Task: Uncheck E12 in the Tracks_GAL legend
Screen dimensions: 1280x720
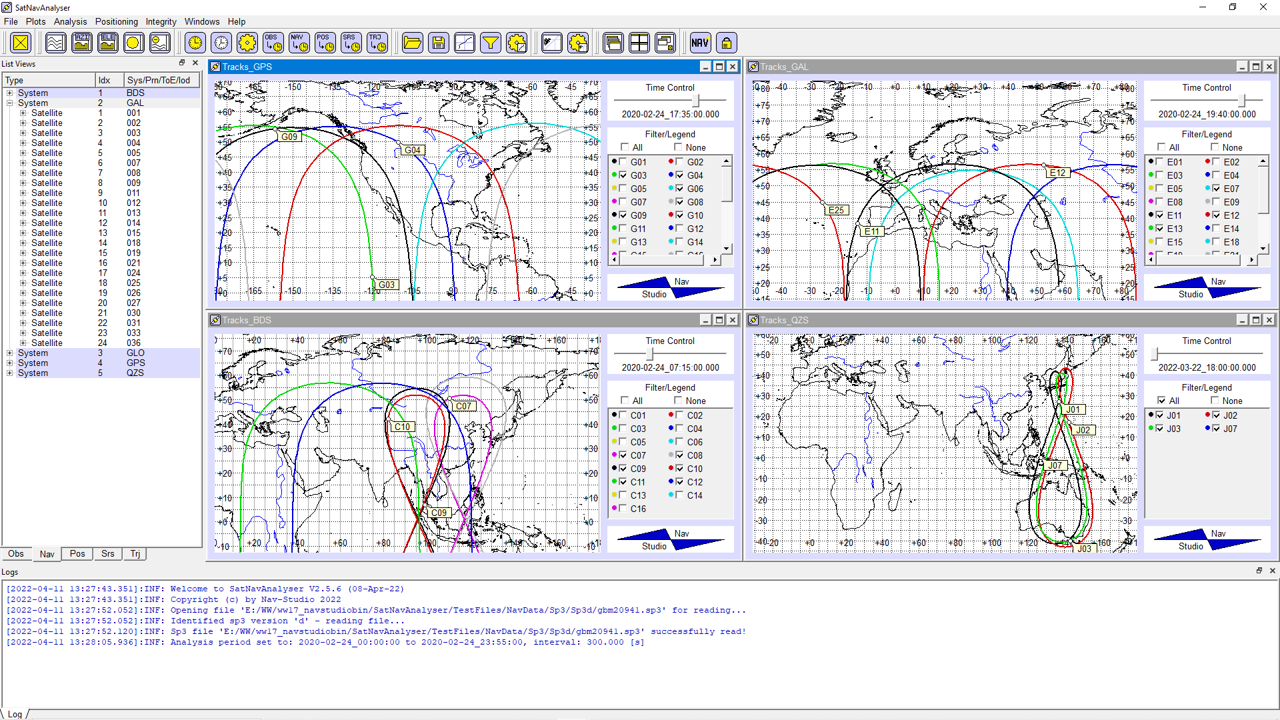Action: [x=1216, y=216]
